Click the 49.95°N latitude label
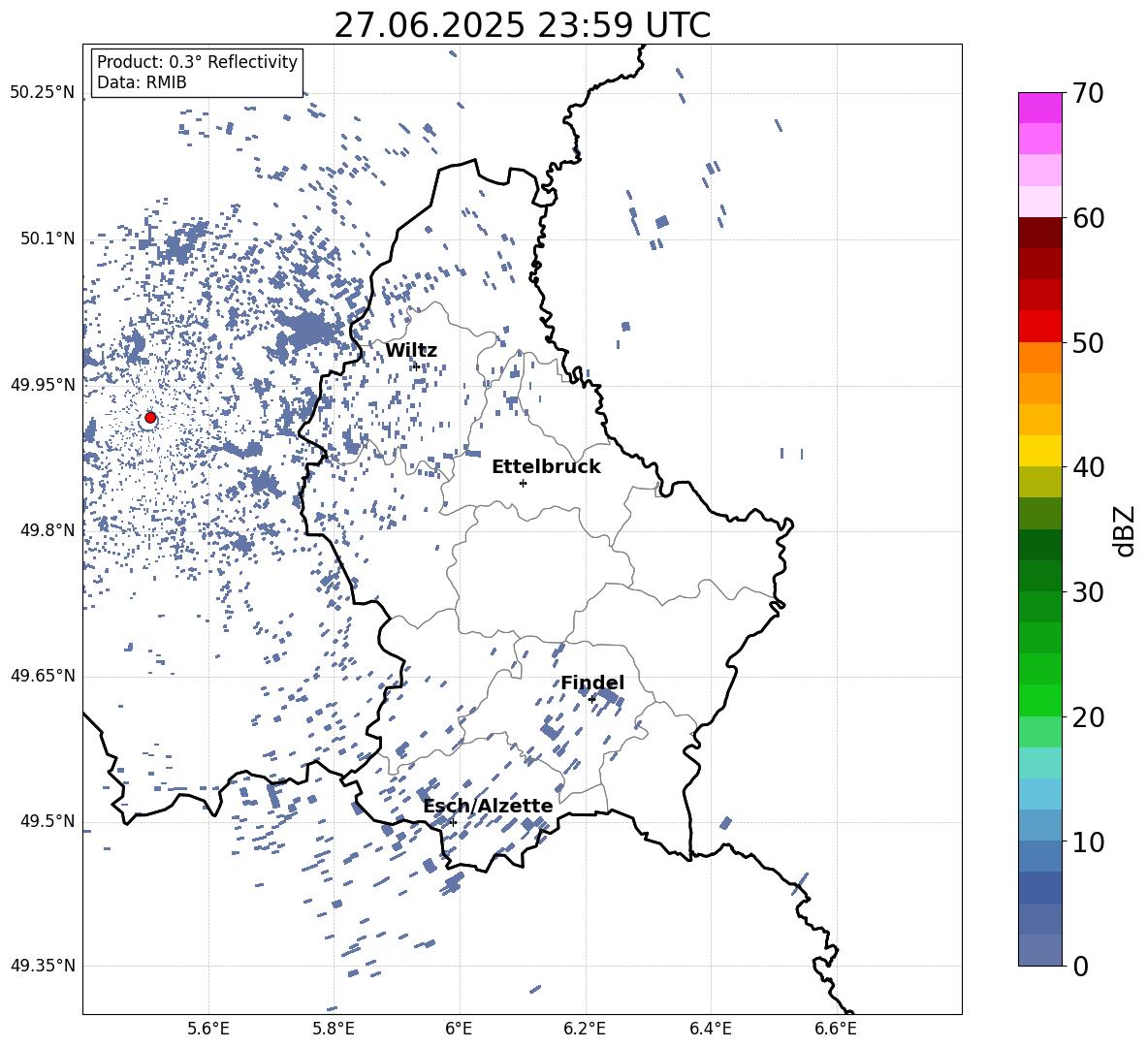Viewport: 1148px width, 1048px height. (43, 384)
